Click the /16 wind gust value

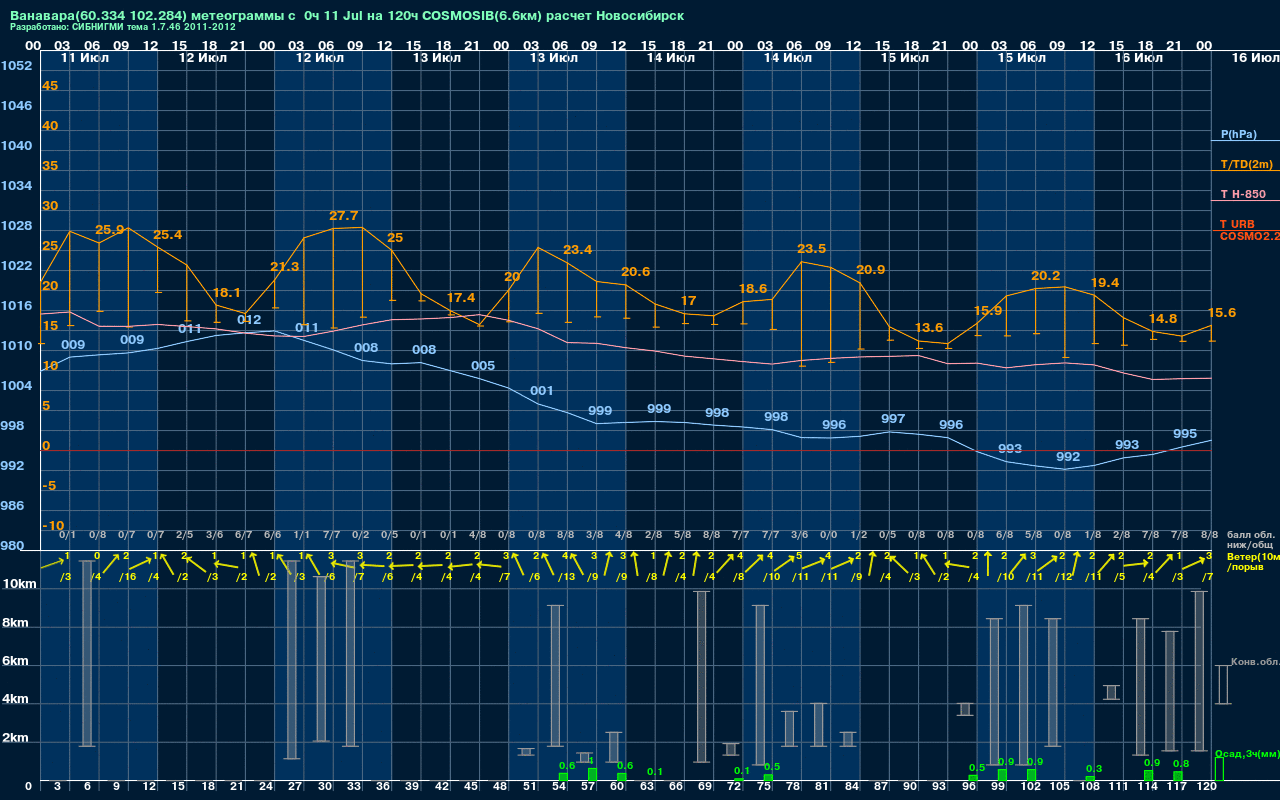(128, 577)
